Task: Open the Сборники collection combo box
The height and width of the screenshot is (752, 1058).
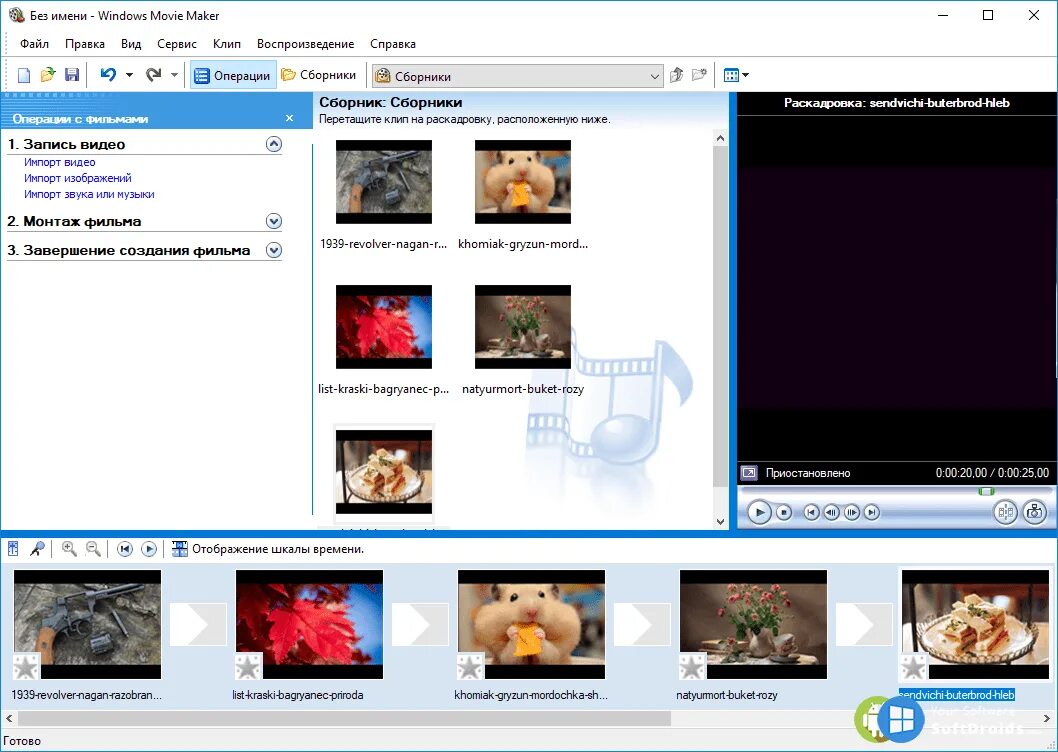Action: pos(518,76)
